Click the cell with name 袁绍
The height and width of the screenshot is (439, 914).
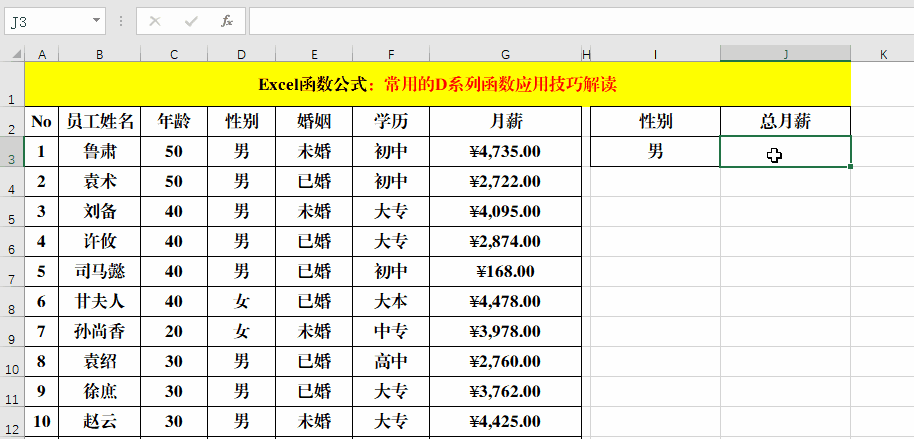point(100,361)
